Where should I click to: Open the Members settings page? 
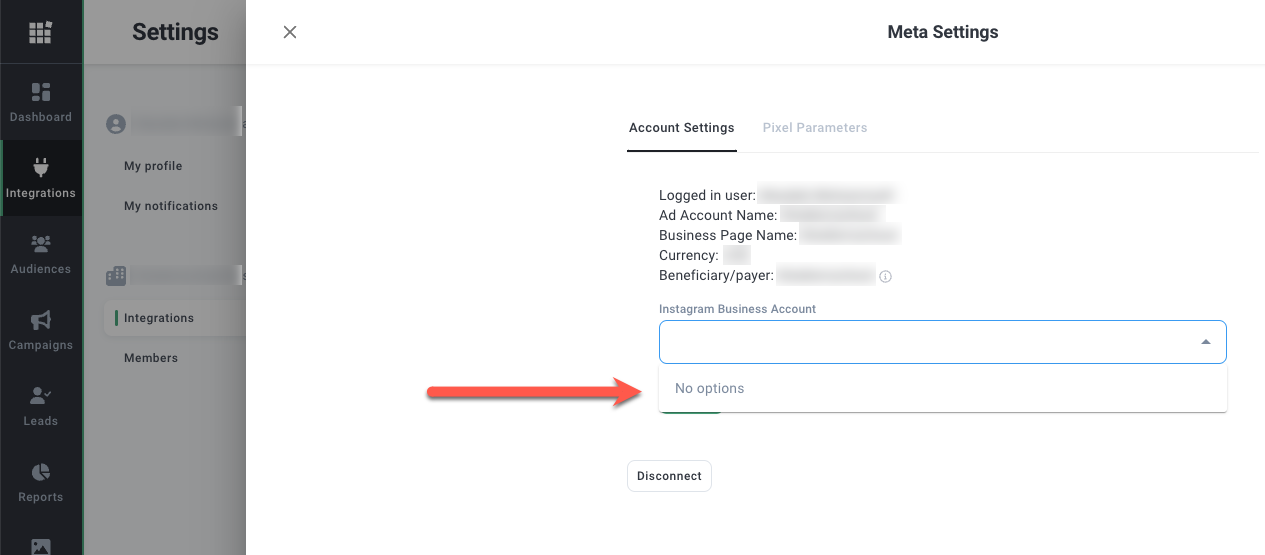tap(151, 358)
